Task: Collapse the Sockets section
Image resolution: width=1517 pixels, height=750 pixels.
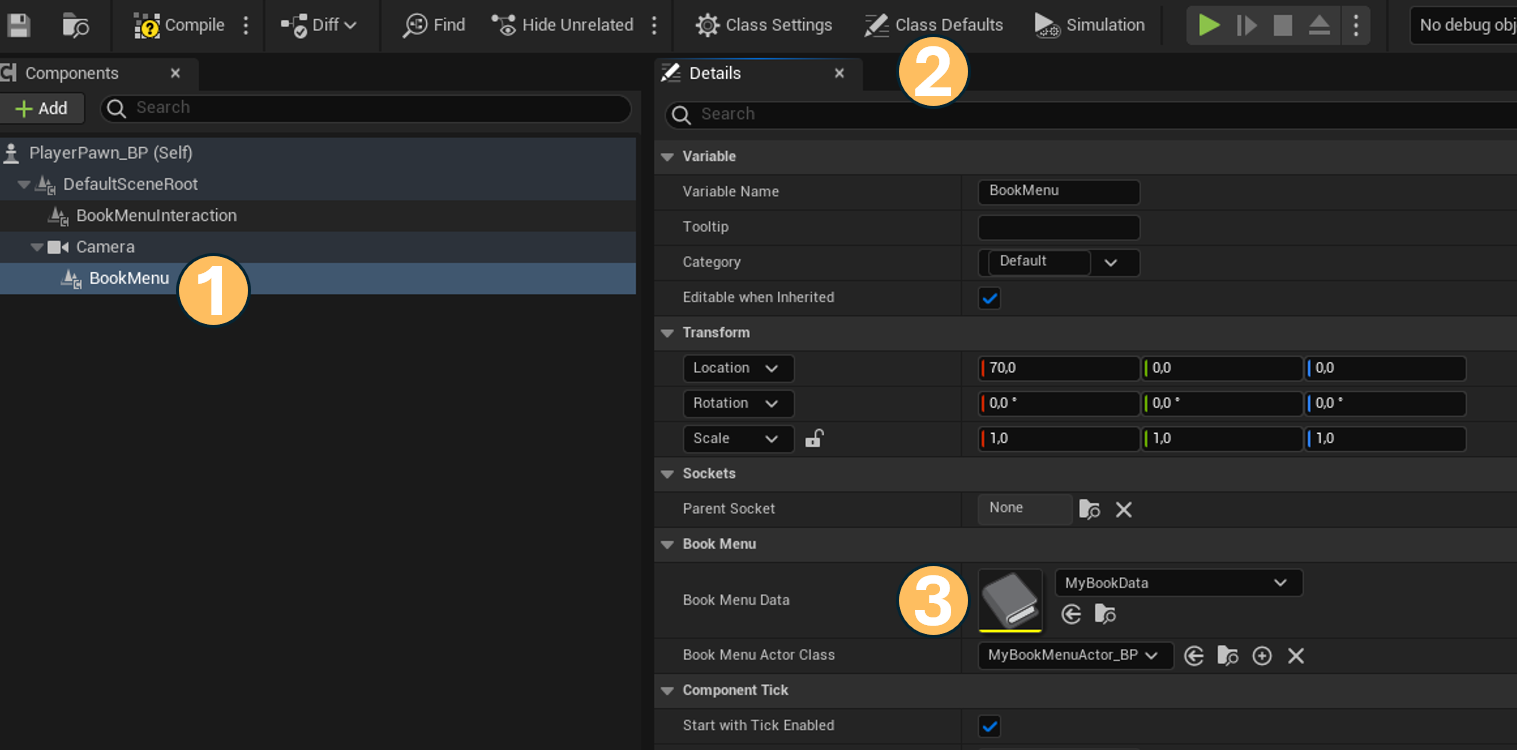Action: [x=667, y=474]
